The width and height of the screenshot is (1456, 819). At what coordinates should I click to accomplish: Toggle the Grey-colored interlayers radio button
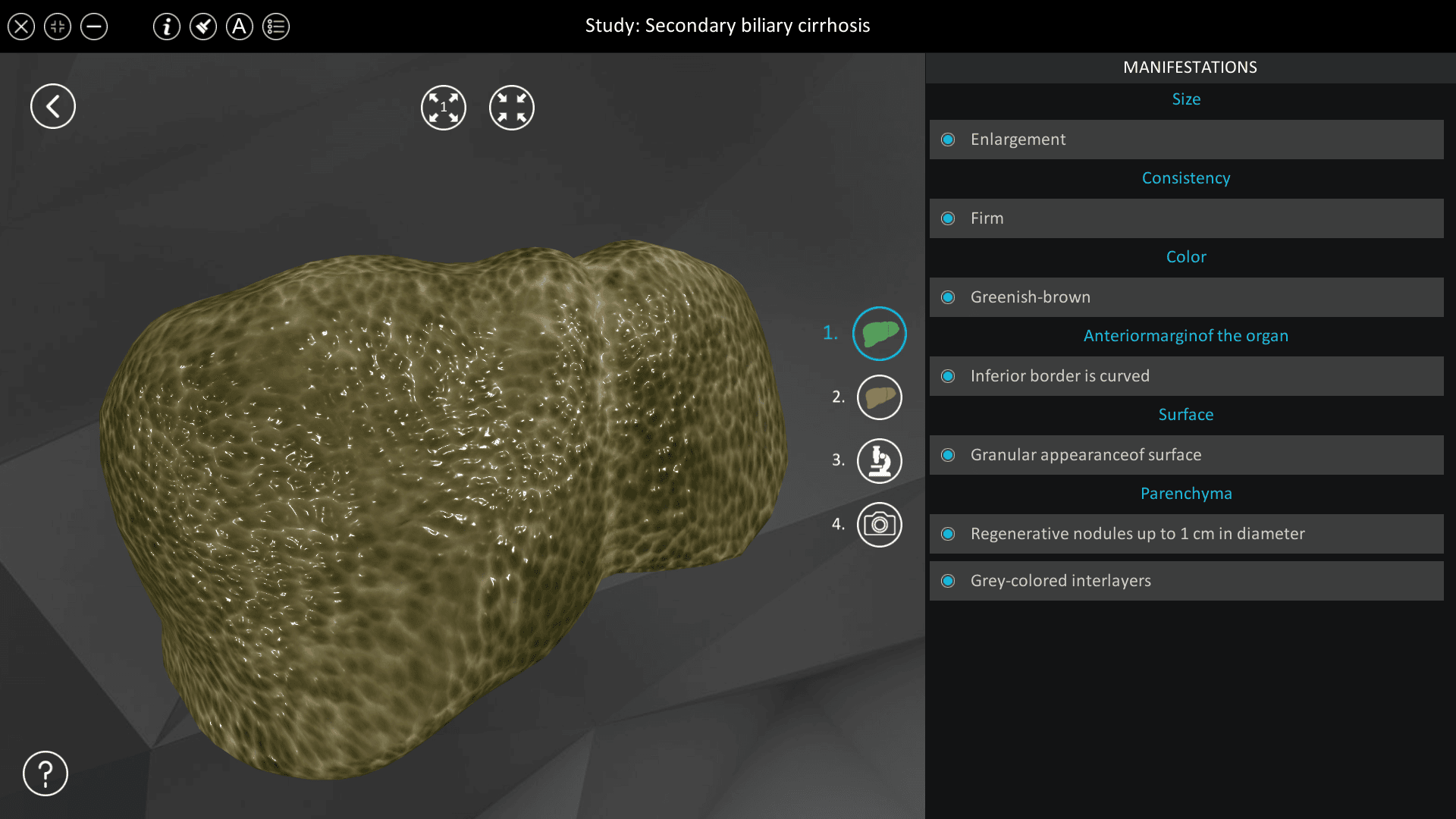[948, 581]
